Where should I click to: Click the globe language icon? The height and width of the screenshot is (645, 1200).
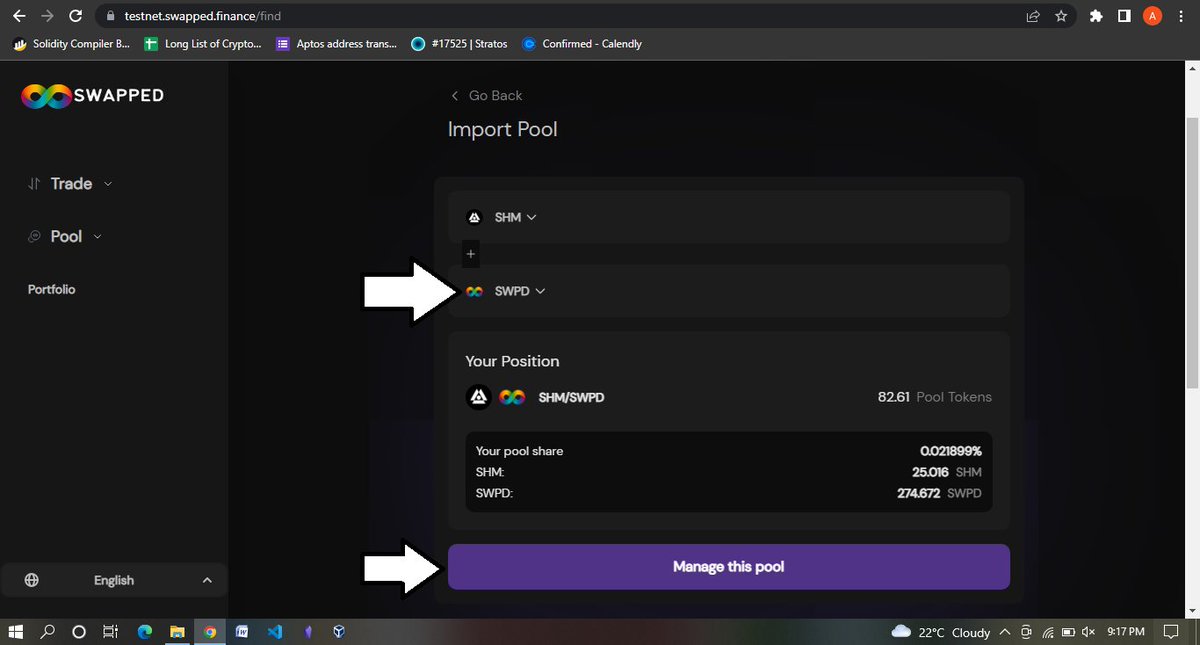[31, 580]
